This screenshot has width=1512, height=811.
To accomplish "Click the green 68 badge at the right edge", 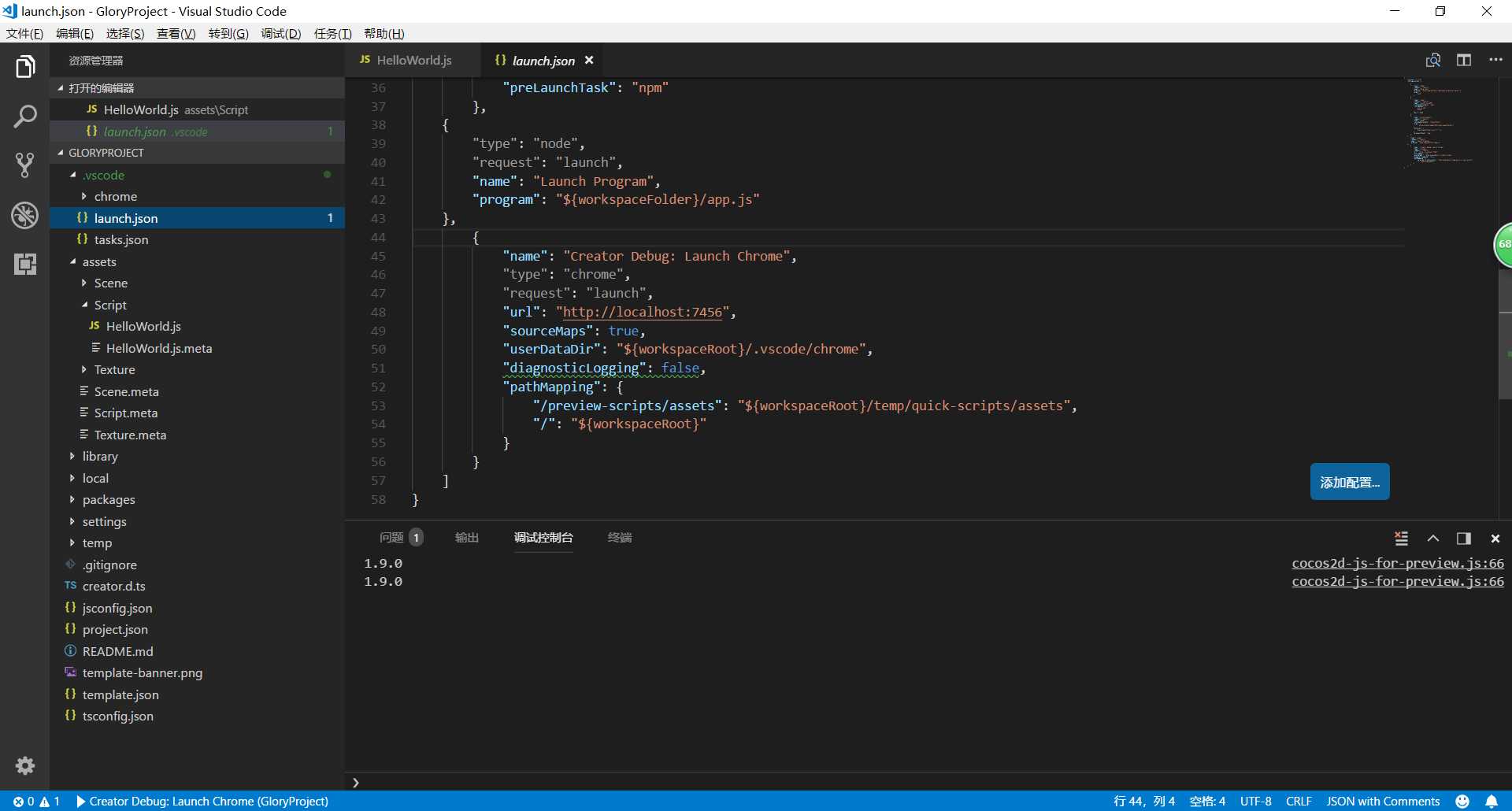I will coord(1503,245).
